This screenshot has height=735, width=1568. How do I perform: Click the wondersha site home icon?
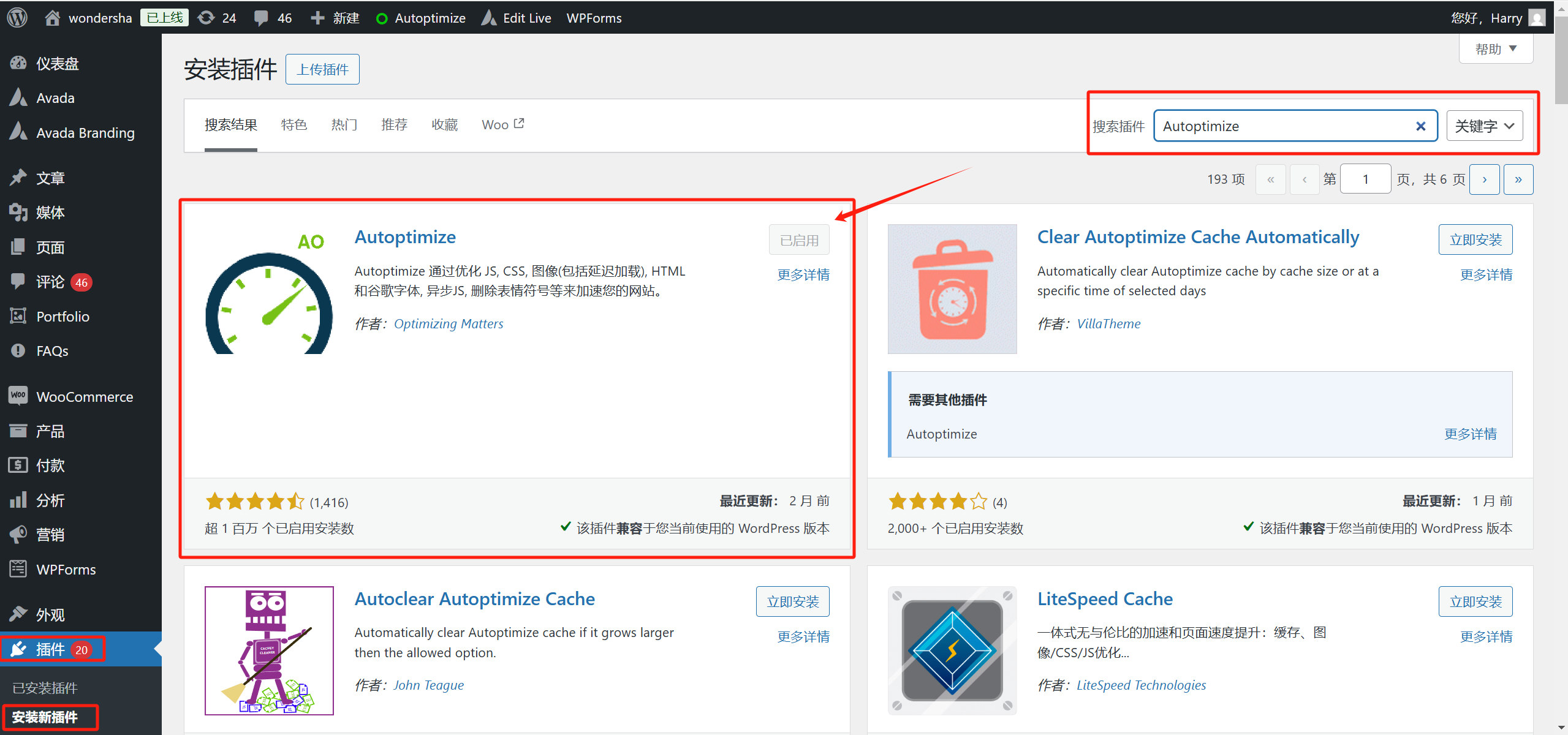(x=53, y=17)
